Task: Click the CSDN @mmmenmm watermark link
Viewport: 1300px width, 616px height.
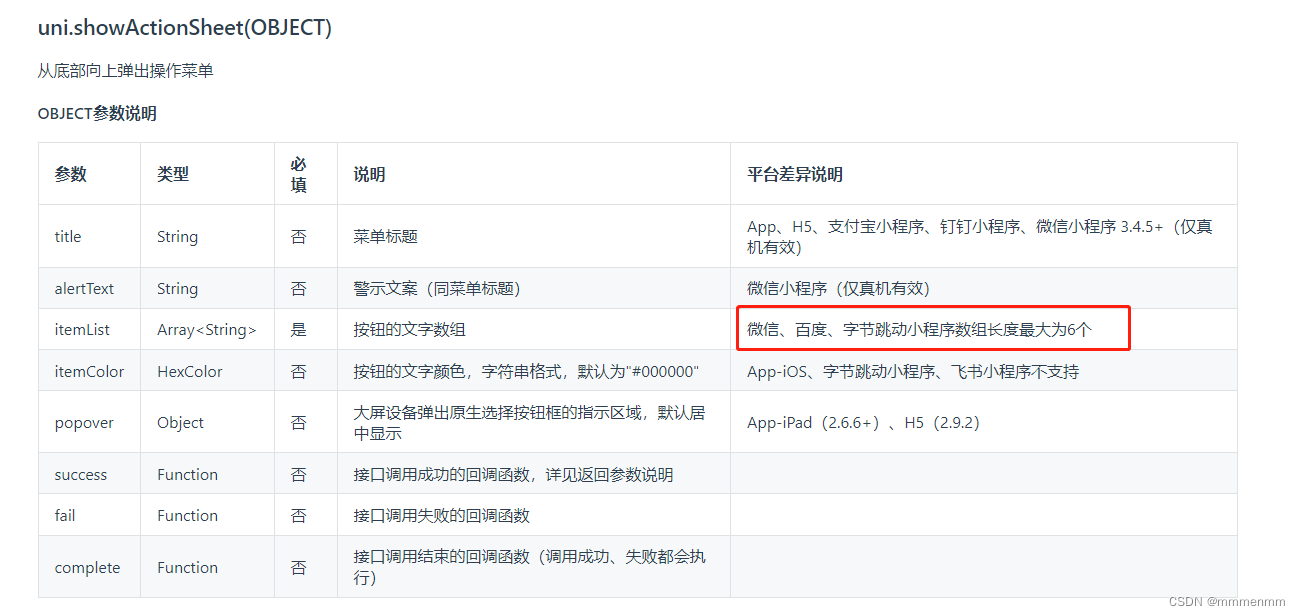Action: 1229,602
